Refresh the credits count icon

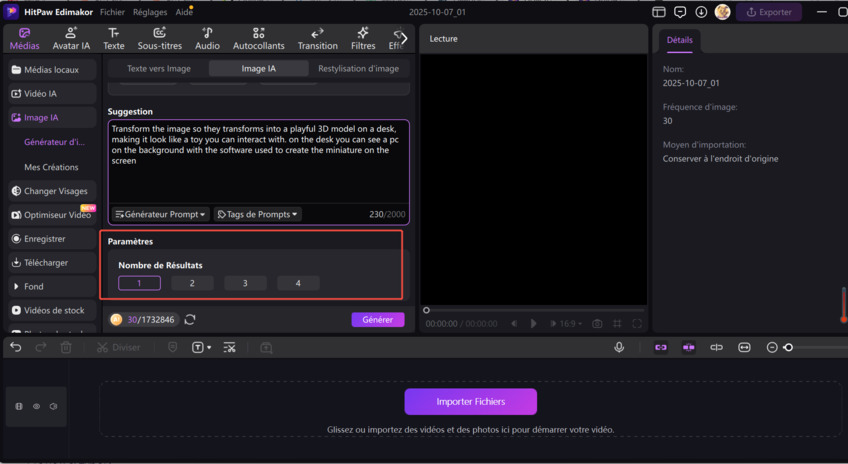point(190,320)
